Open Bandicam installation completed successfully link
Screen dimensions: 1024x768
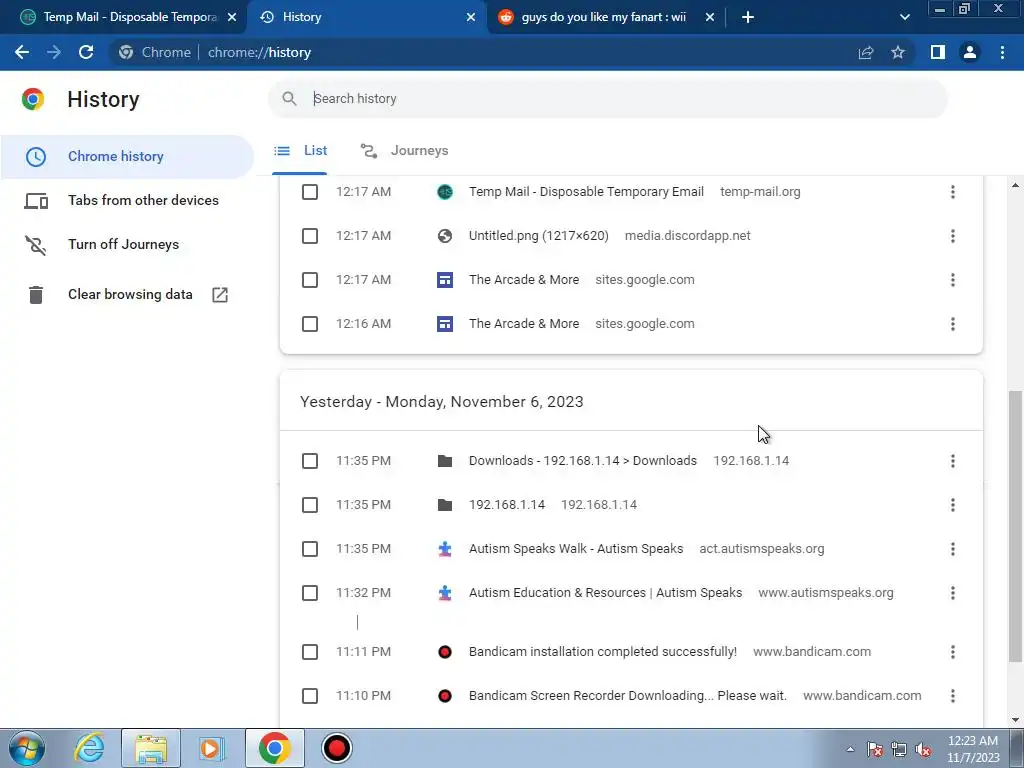[602, 652]
